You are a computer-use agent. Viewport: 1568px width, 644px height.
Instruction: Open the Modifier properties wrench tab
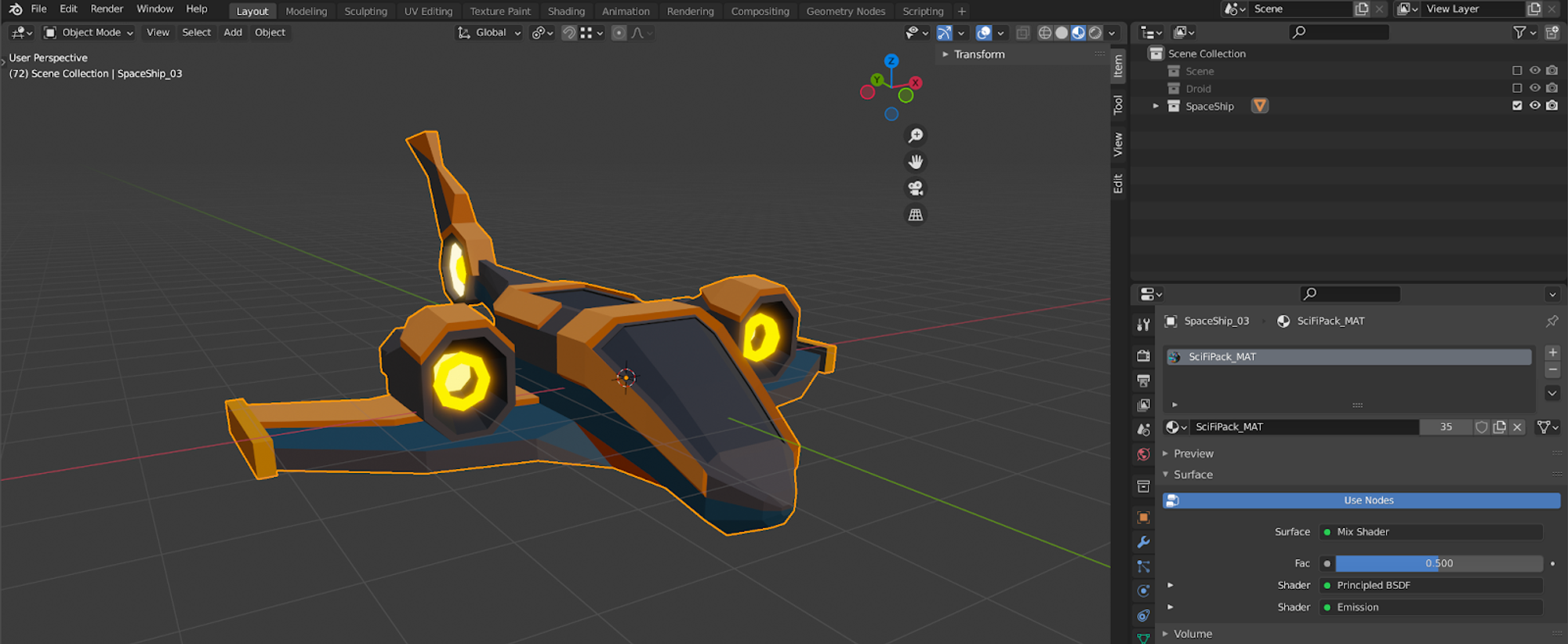coord(1143,542)
